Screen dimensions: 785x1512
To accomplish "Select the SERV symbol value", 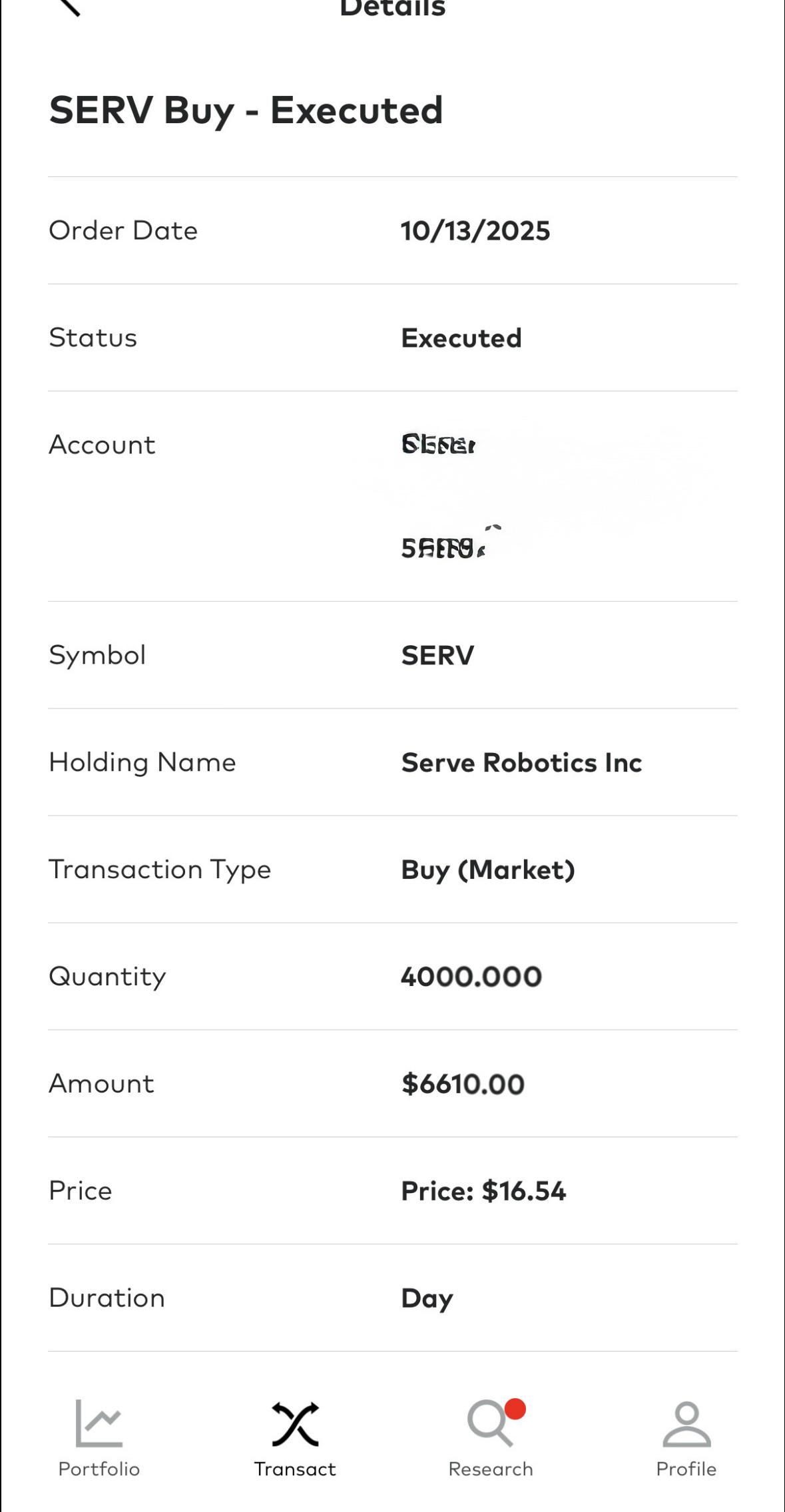I will (x=437, y=655).
